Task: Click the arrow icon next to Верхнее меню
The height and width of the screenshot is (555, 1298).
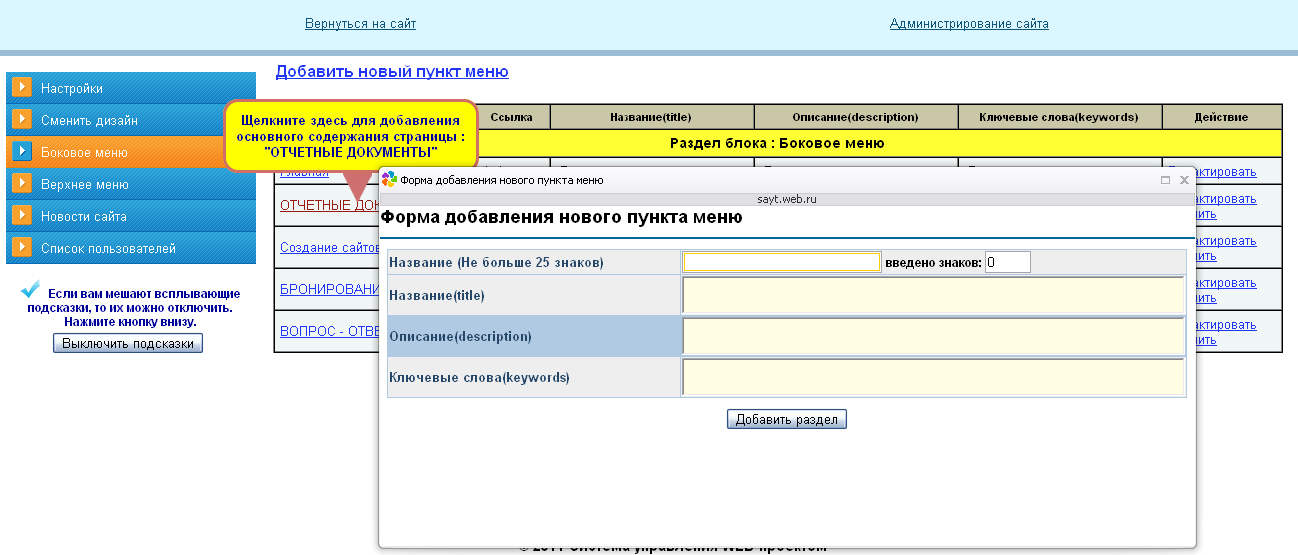Action: (x=21, y=184)
